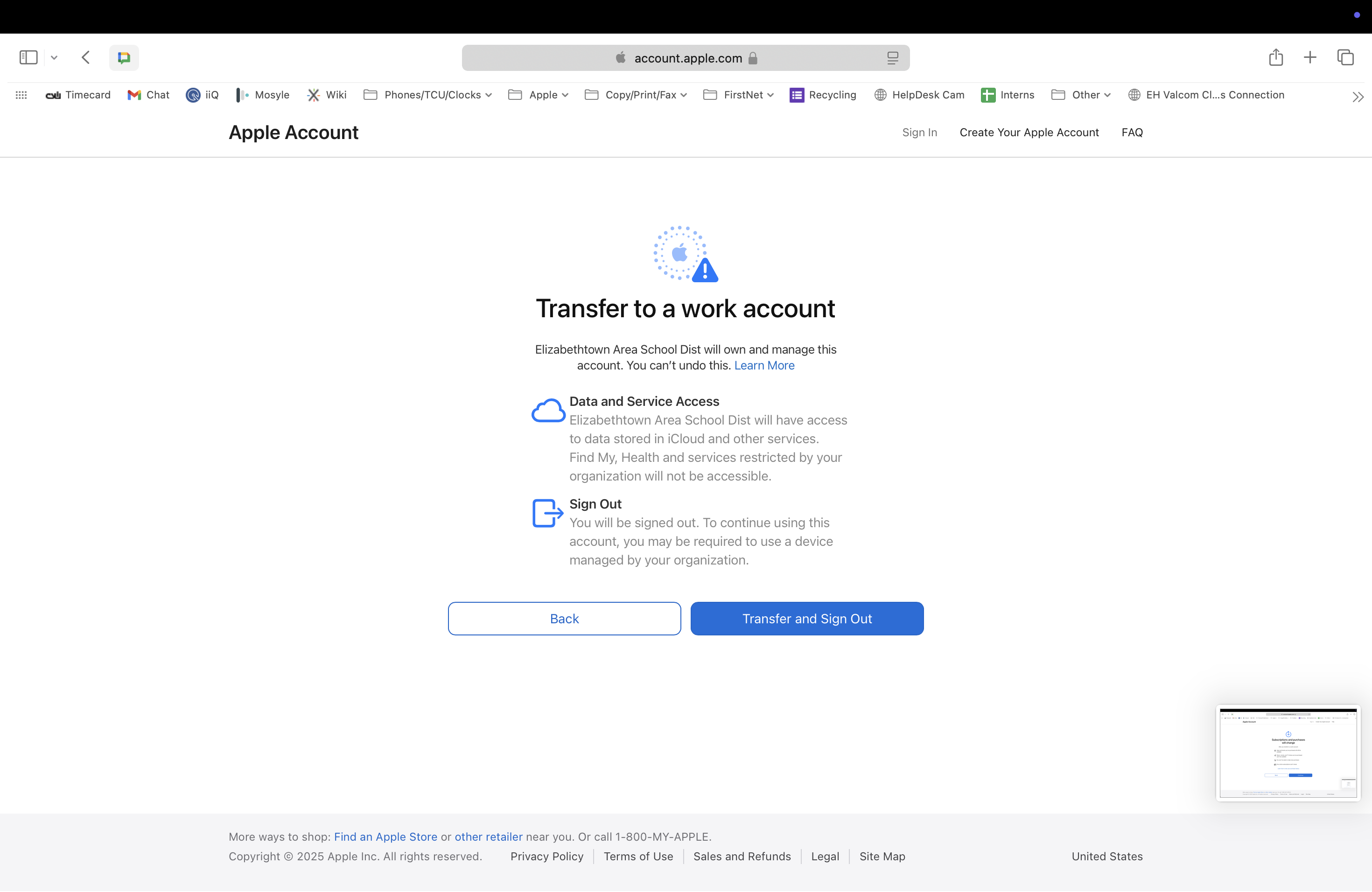The image size is (1372, 892).
Task: Open the Terms of Use footer link
Action: point(638,856)
